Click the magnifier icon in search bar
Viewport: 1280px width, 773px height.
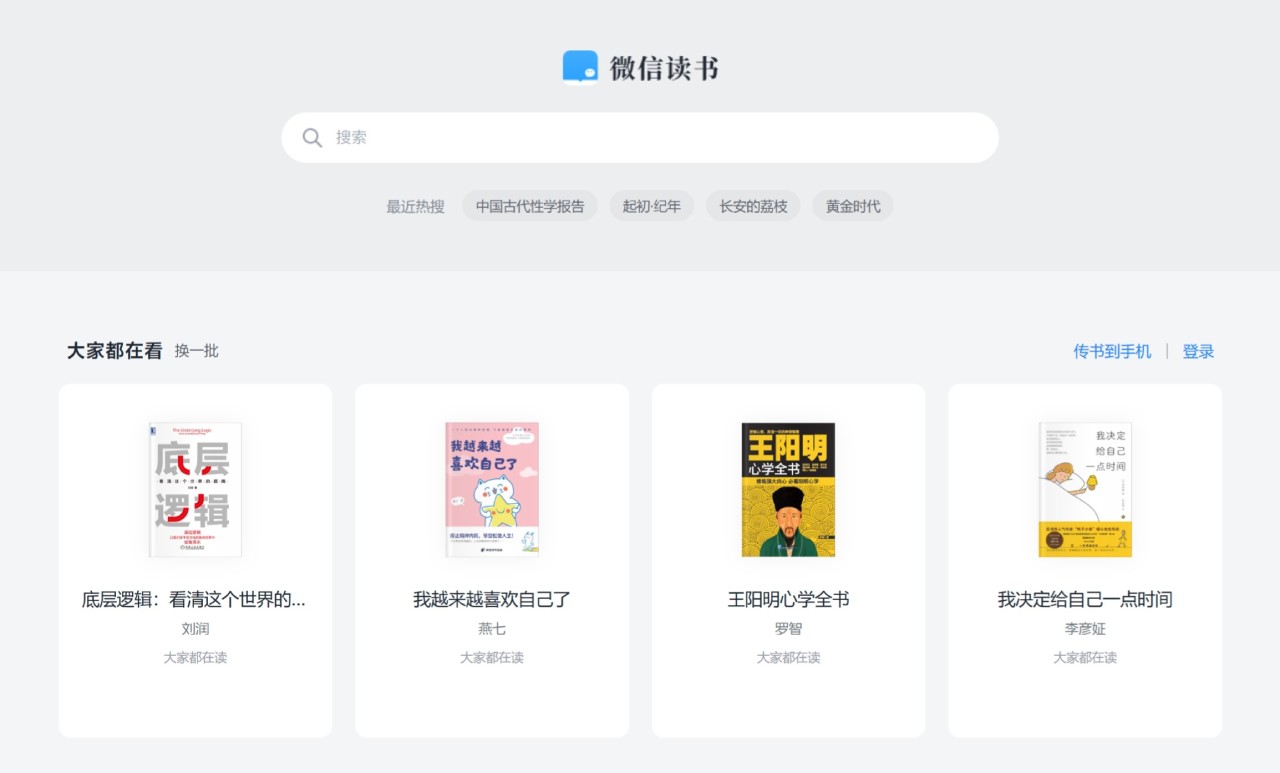(312, 138)
